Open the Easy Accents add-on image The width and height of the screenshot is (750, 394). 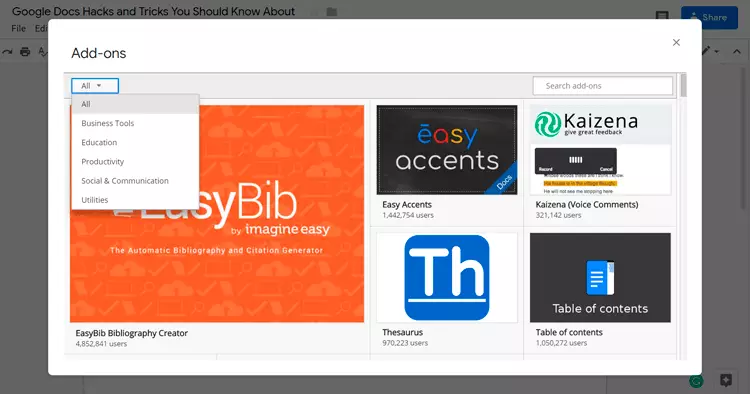tap(447, 150)
